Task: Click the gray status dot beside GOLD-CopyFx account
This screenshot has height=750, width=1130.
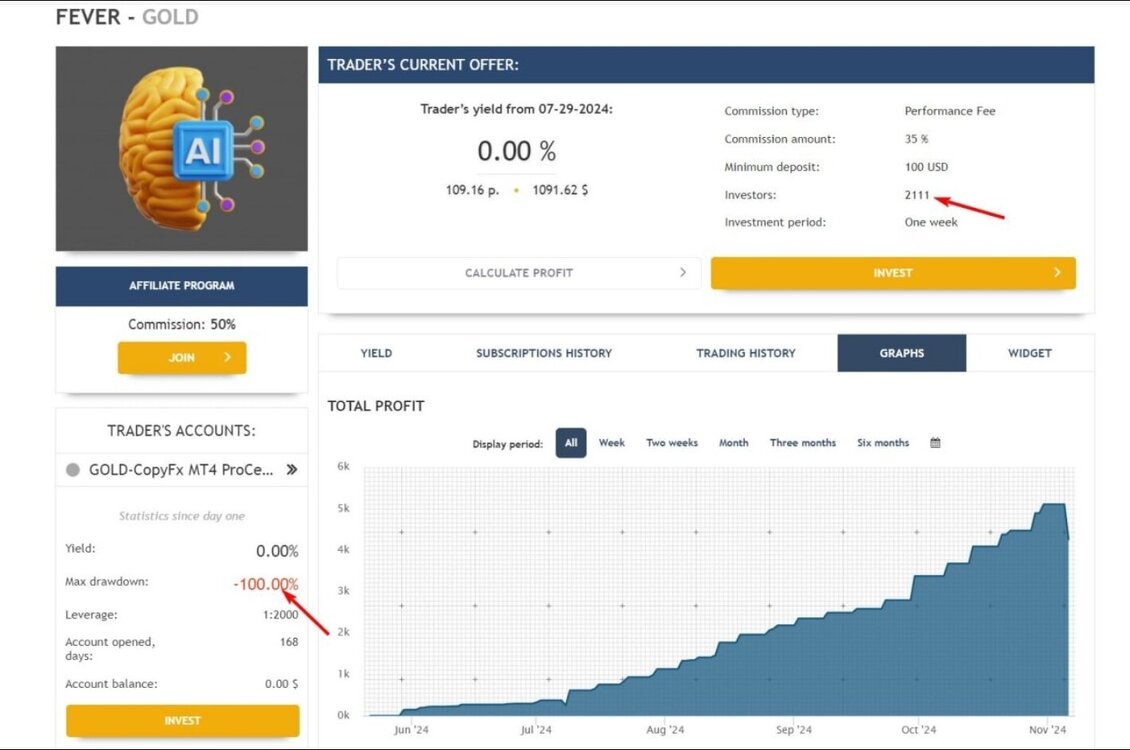Action: (73, 470)
